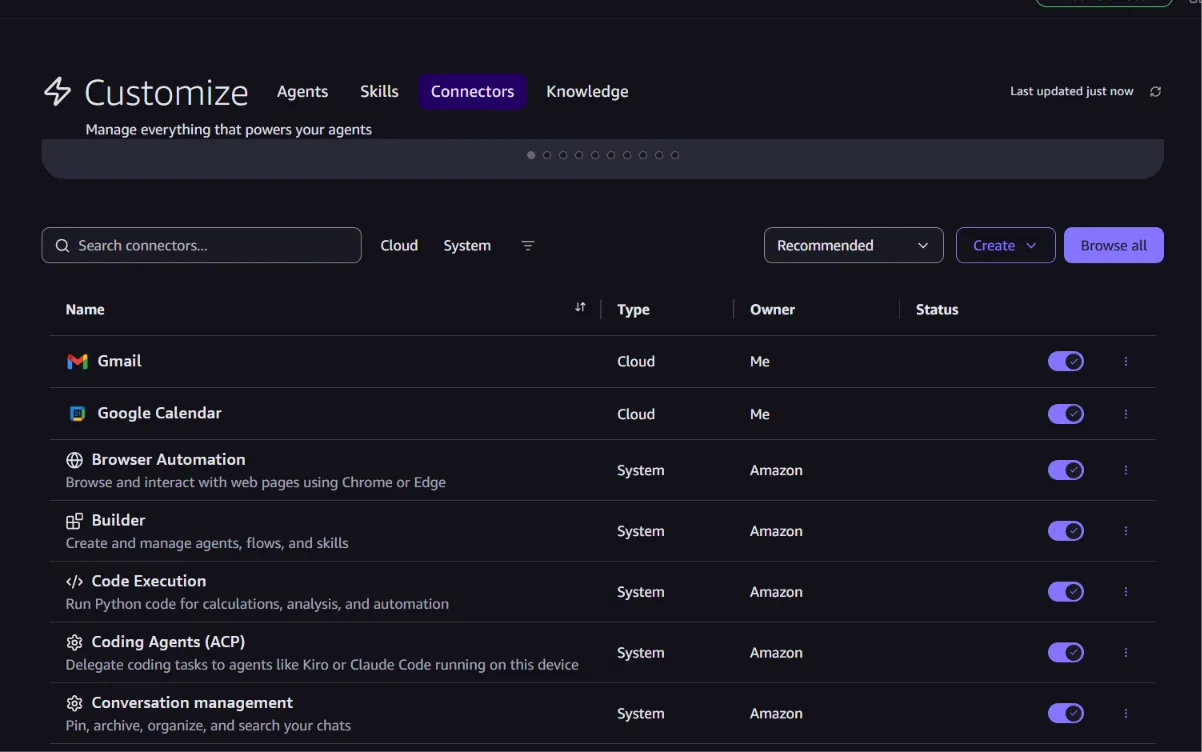Open the Knowledge tab
The height and width of the screenshot is (752, 1202).
[587, 91]
